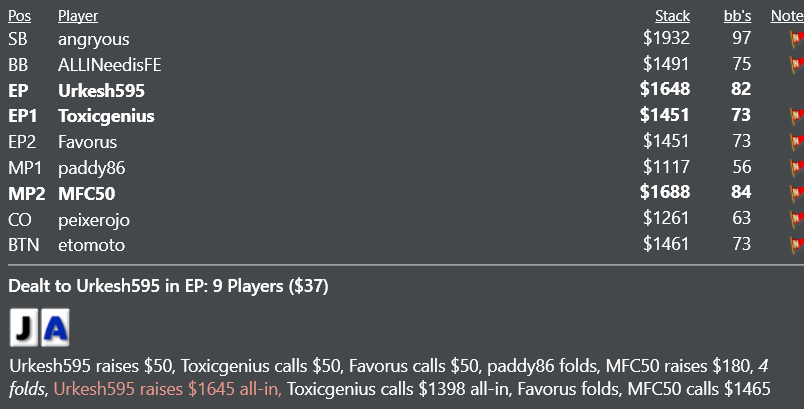This screenshot has width=804, height=409.
Task: Click the Note column header
Action: click(x=787, y=16)
